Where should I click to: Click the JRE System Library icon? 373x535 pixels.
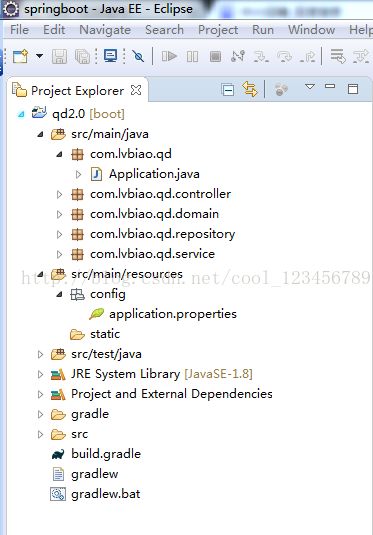click(58, 375)
